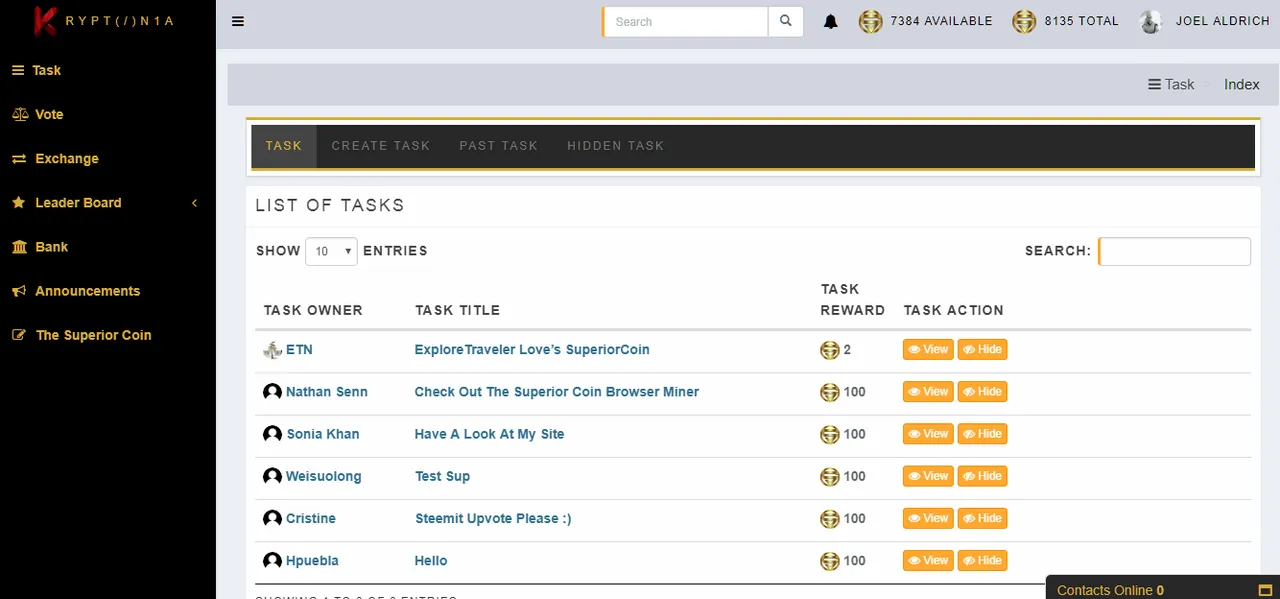Sort by the Task Owner column header
Viewport: 1280px width, 599px height.
click(x=313, y=310)
